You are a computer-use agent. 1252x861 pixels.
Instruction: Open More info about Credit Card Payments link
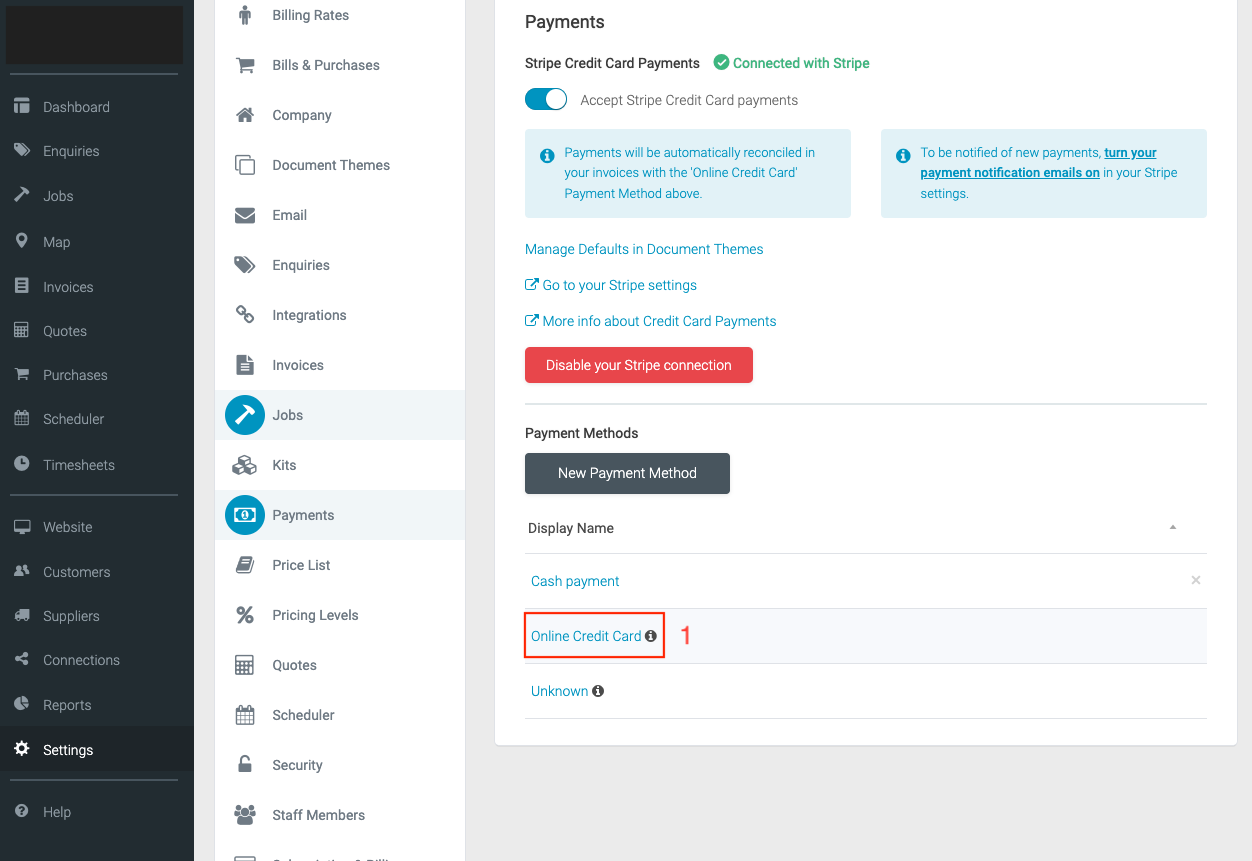coord(651,321)
